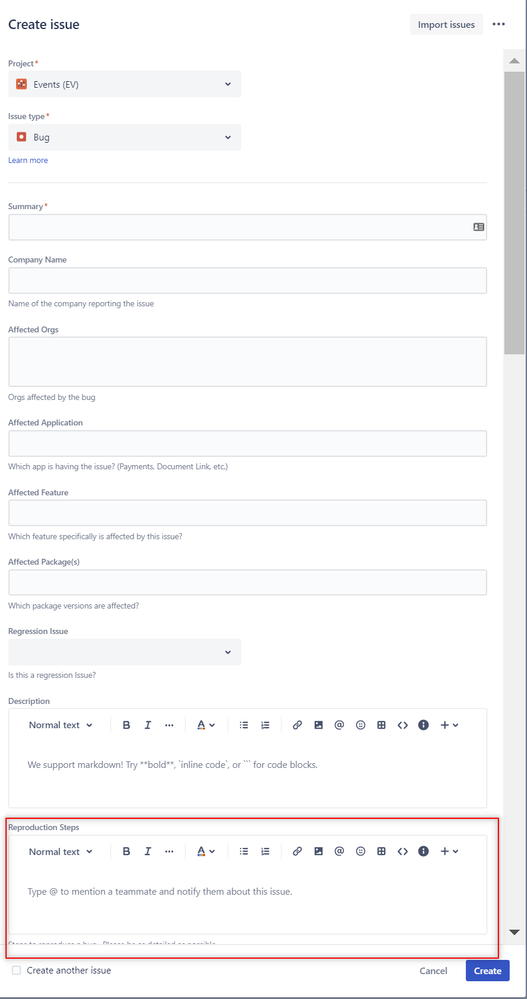Toggle bold in Description editor toolbar

126,725
